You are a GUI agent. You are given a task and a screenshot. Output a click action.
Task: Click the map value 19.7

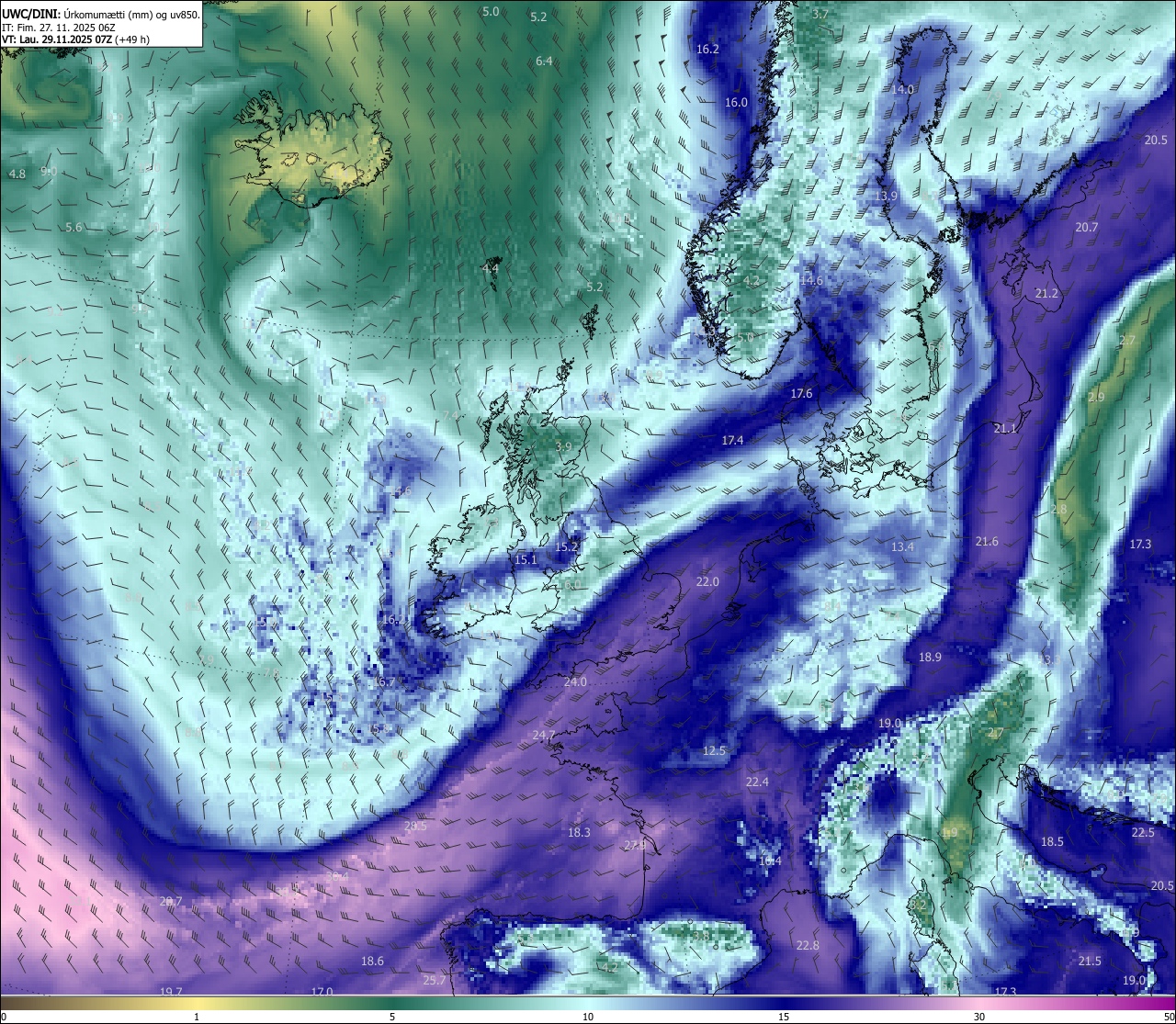[171, 992]
